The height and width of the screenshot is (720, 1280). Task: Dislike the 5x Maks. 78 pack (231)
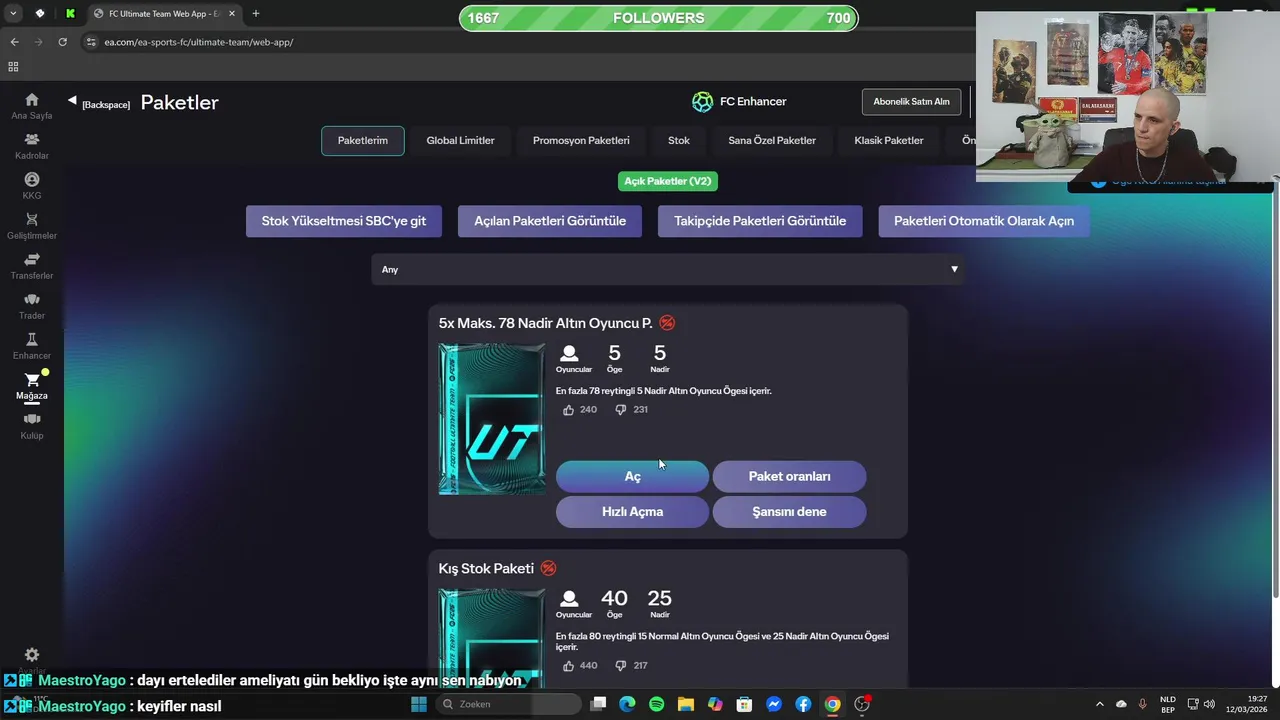621,410
